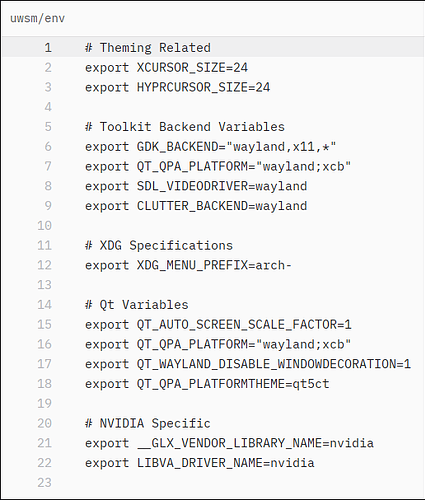Click the LIBVA_DRIVER_NAME=nvidia line

pyautogui.click(x=200, y=463)
